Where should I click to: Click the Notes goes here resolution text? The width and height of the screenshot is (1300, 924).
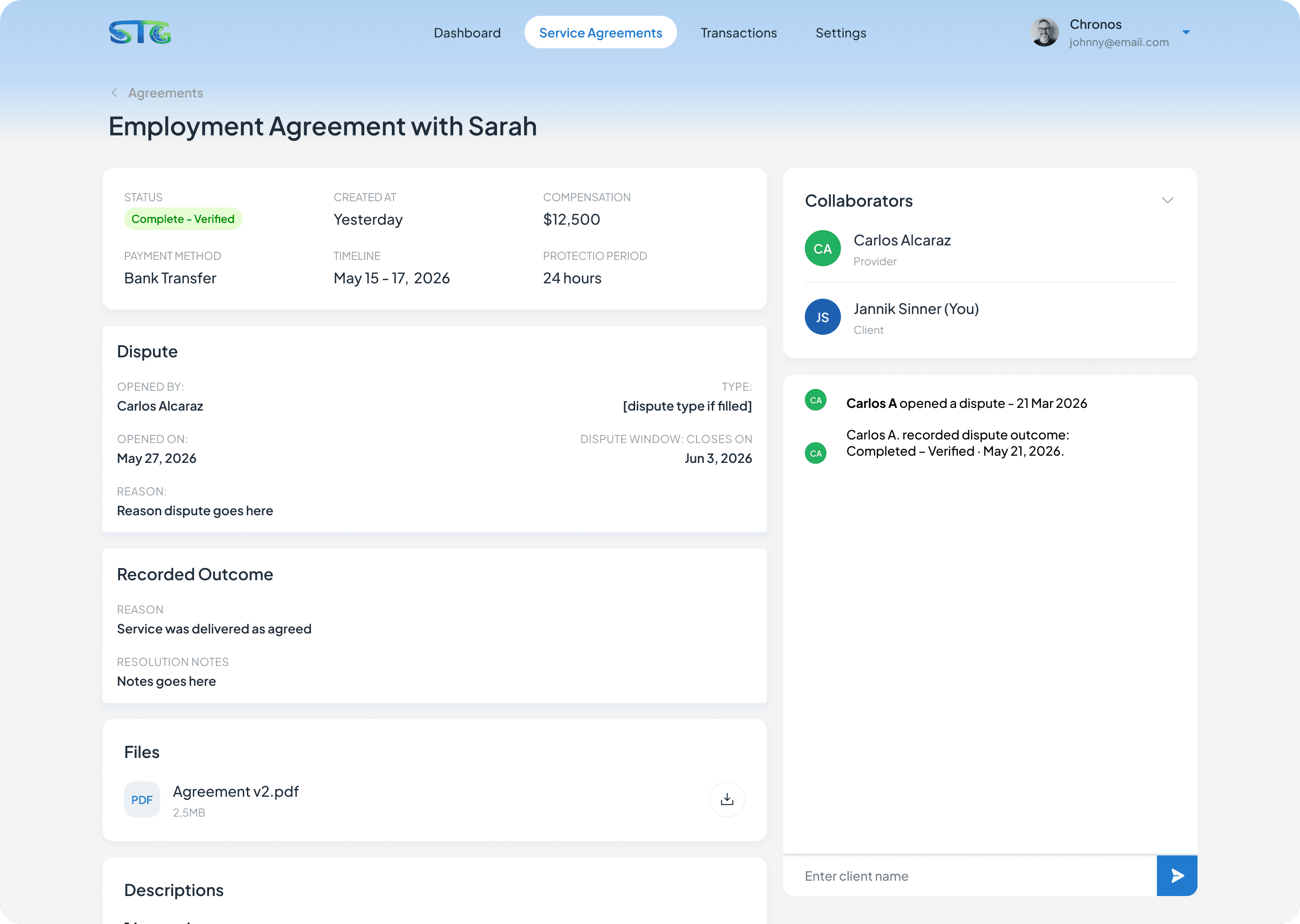pyautogui.click(x=166, y=682)
